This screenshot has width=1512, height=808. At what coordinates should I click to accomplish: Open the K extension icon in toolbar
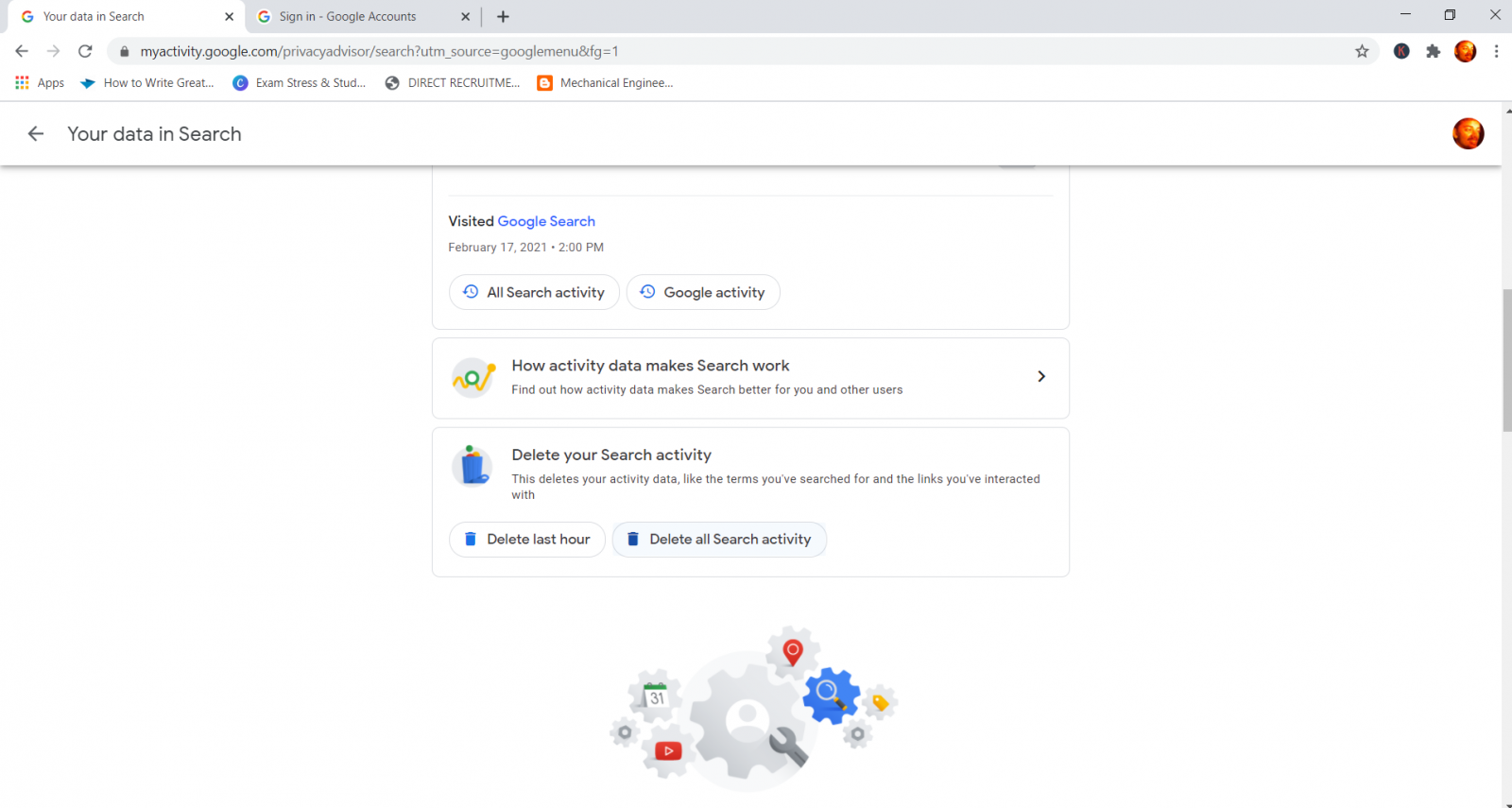(1401, 51)
